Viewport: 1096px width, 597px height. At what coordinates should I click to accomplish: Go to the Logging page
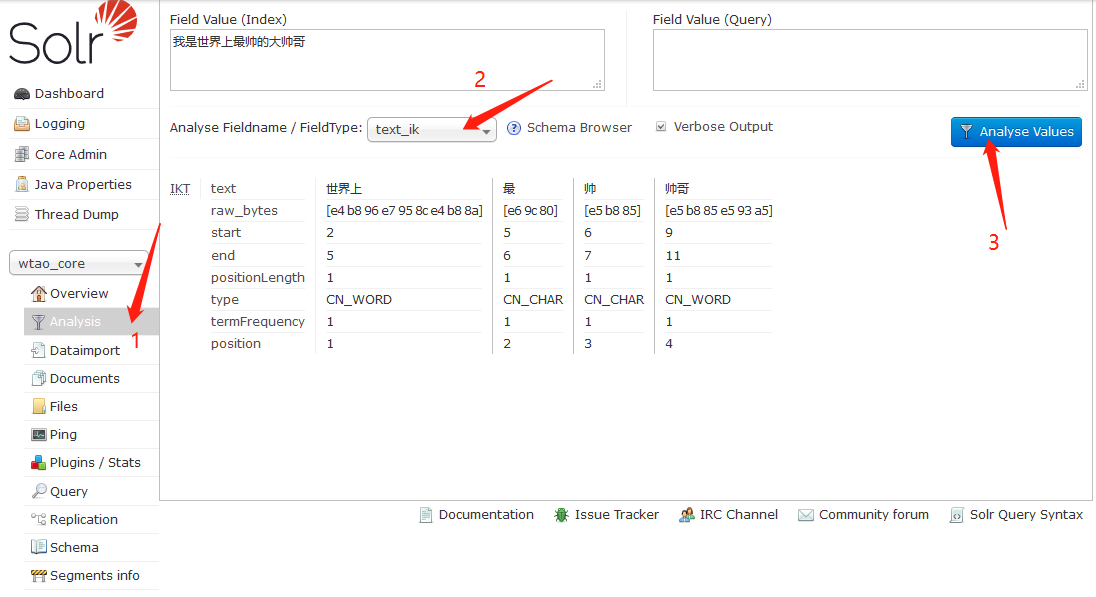[x=60, y=124]
